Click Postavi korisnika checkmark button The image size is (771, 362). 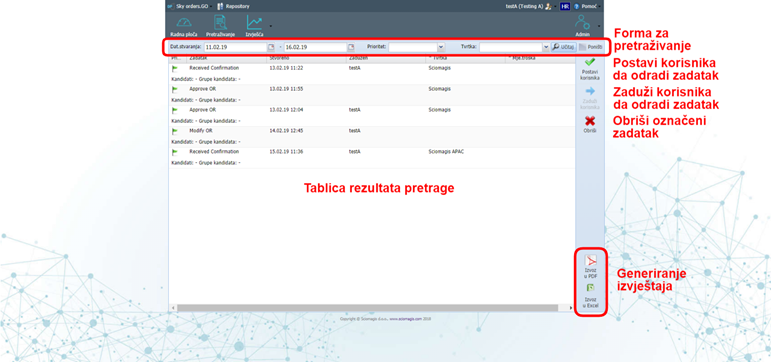pos(590,69)
